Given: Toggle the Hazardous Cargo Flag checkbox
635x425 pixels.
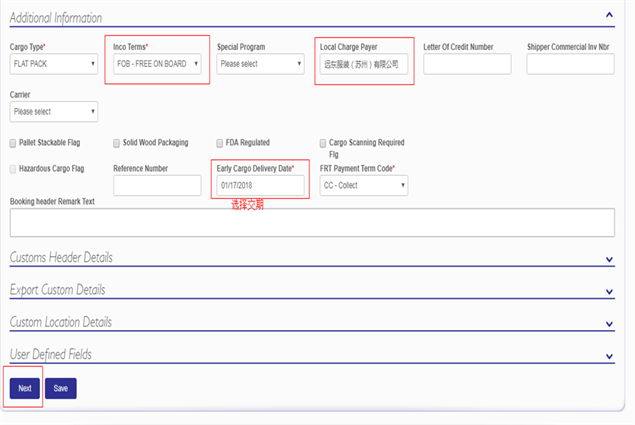Looking at the screenshot, I should click(x=13, y=169).
